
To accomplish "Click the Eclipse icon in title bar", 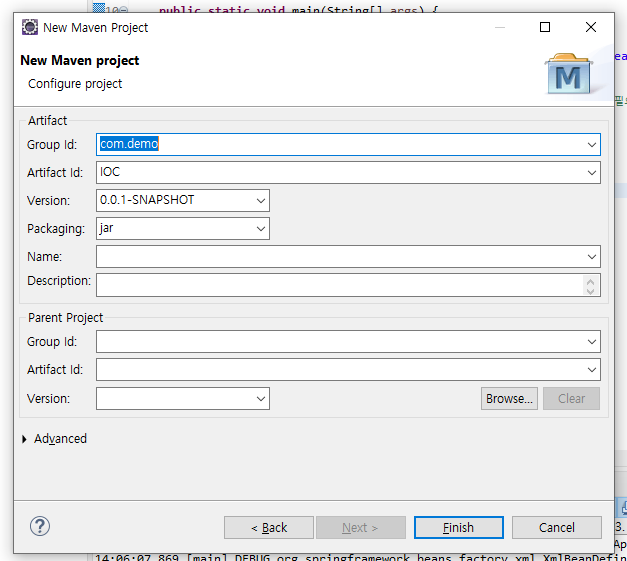I will pos(30,27).
